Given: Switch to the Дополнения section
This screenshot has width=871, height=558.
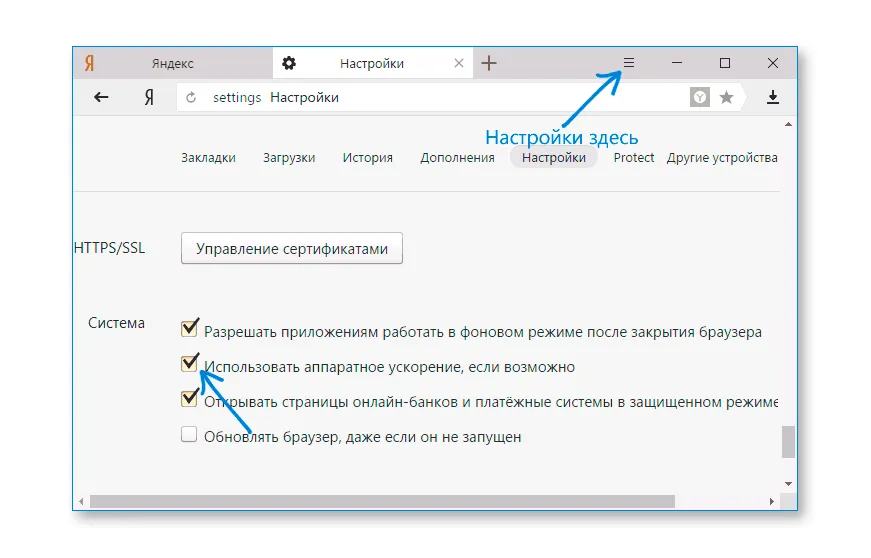Looking at the screenshot, I should click(457, 158).
